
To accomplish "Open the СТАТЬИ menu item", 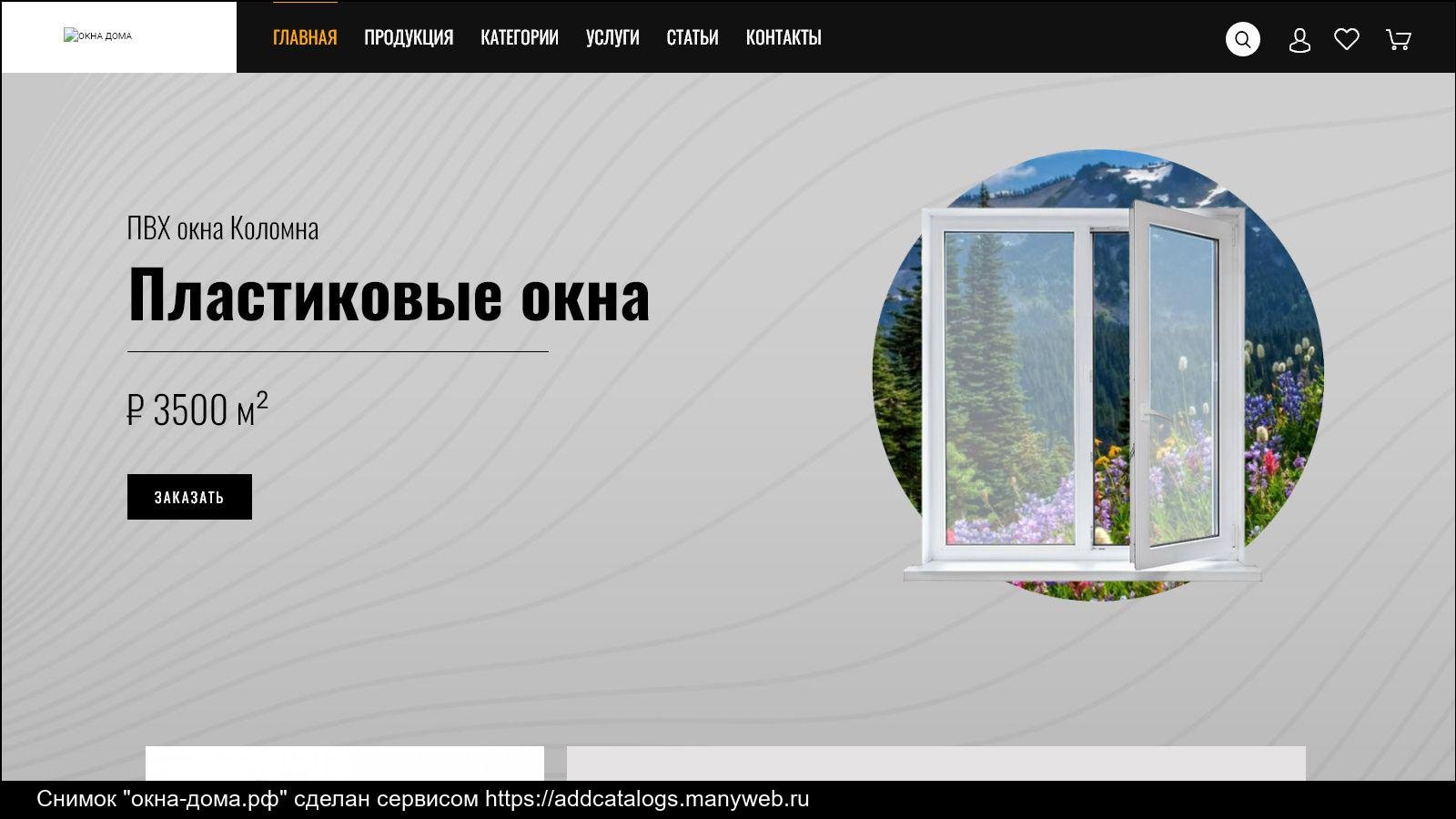I will tap(693, 37).
